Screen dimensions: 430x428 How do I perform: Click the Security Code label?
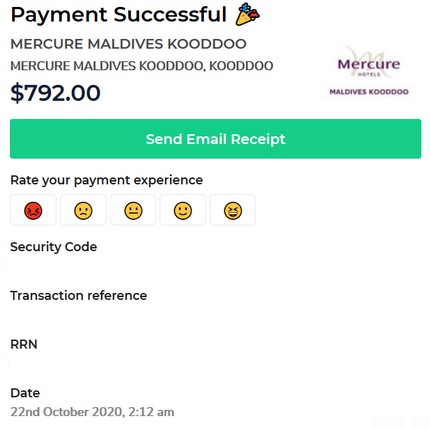[54, 247]
